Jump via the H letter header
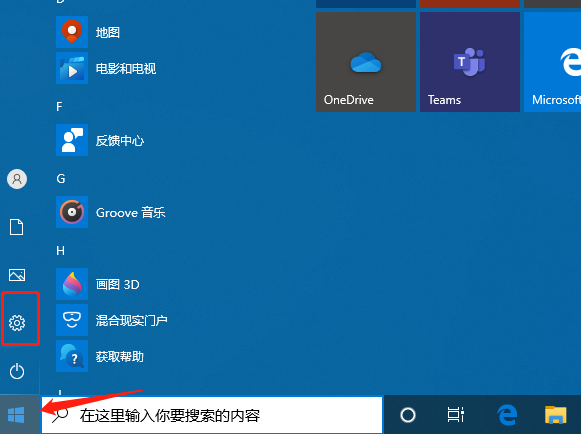 coord(60,251)
